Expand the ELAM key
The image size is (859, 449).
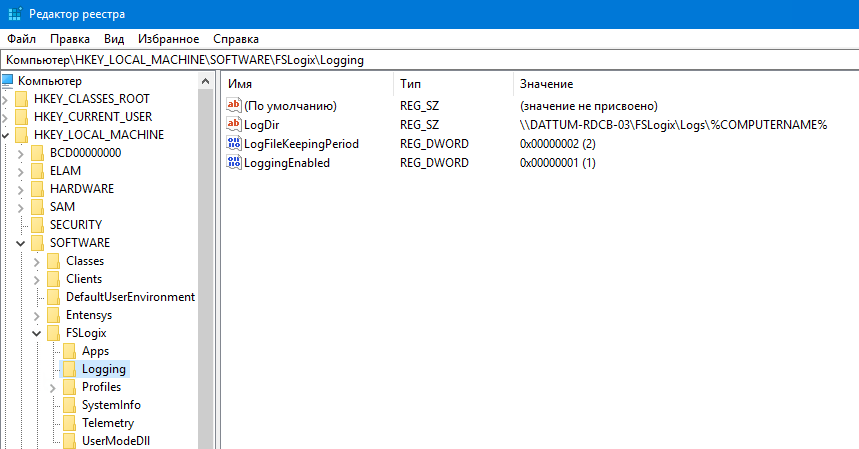coord(21,172)
